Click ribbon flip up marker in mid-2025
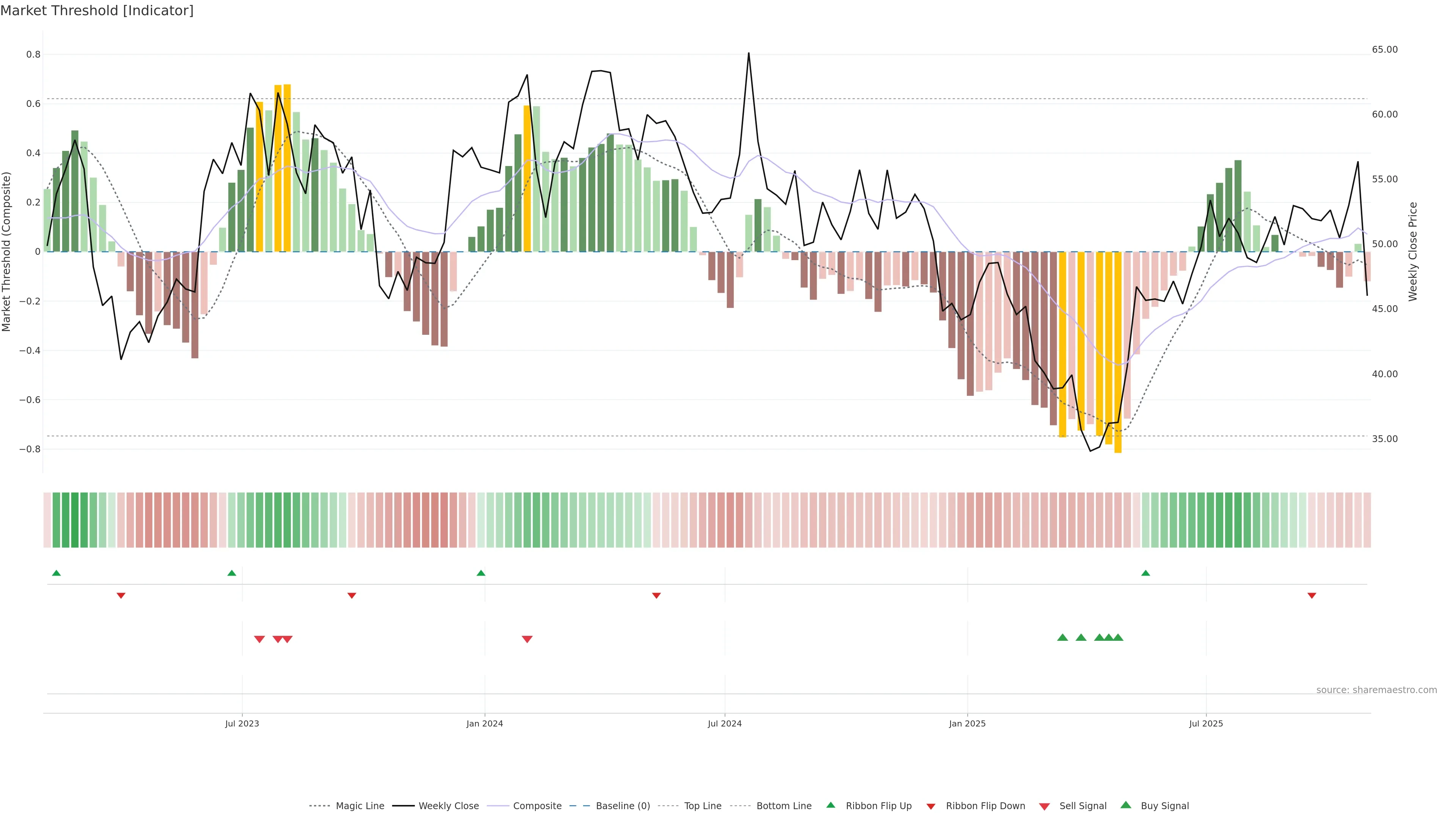The width and height of the screenshot is (1456, 819). pyautogui.click(x=1146, y=573)
